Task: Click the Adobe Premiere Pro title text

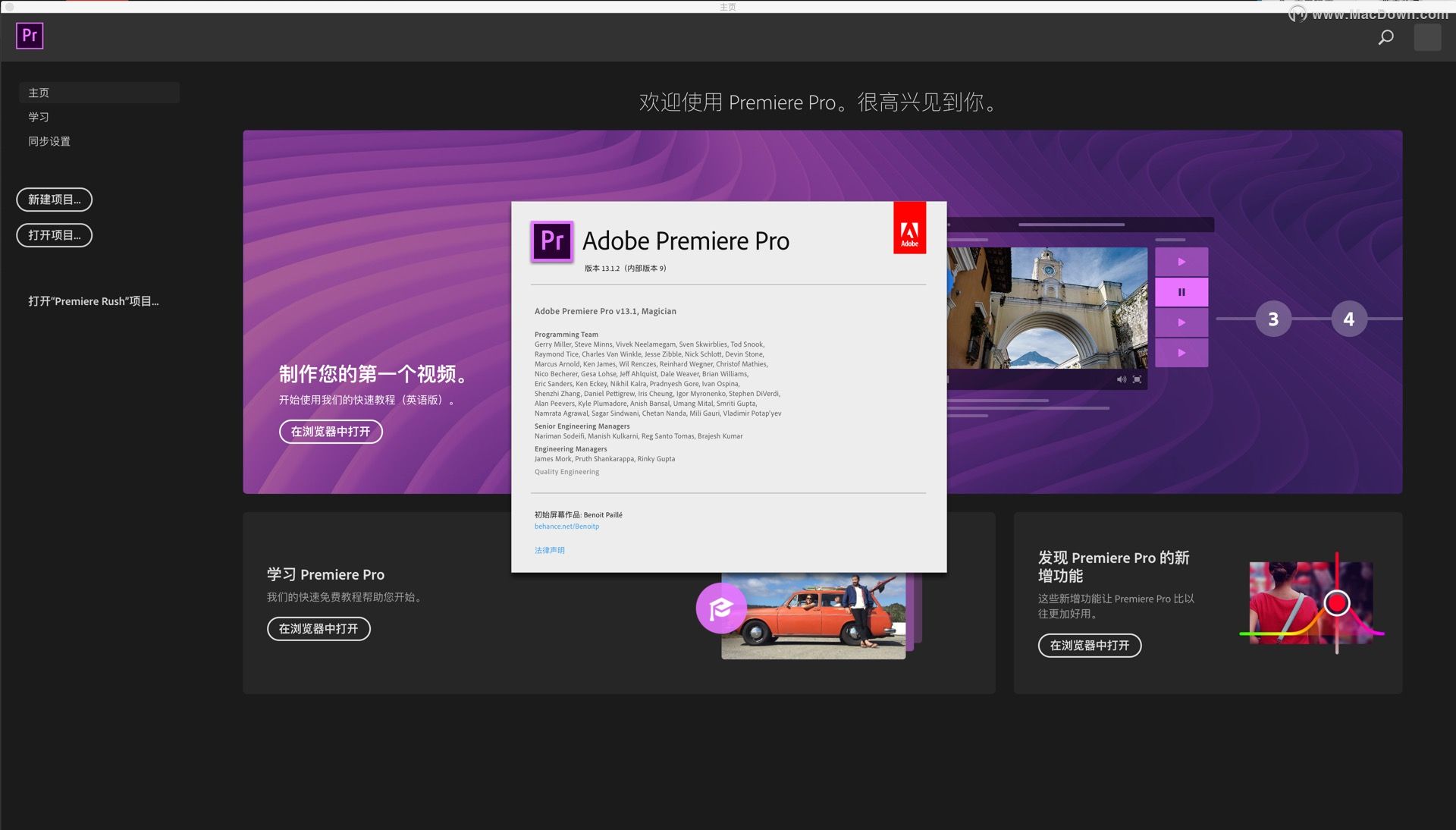Action: [686, 241]
